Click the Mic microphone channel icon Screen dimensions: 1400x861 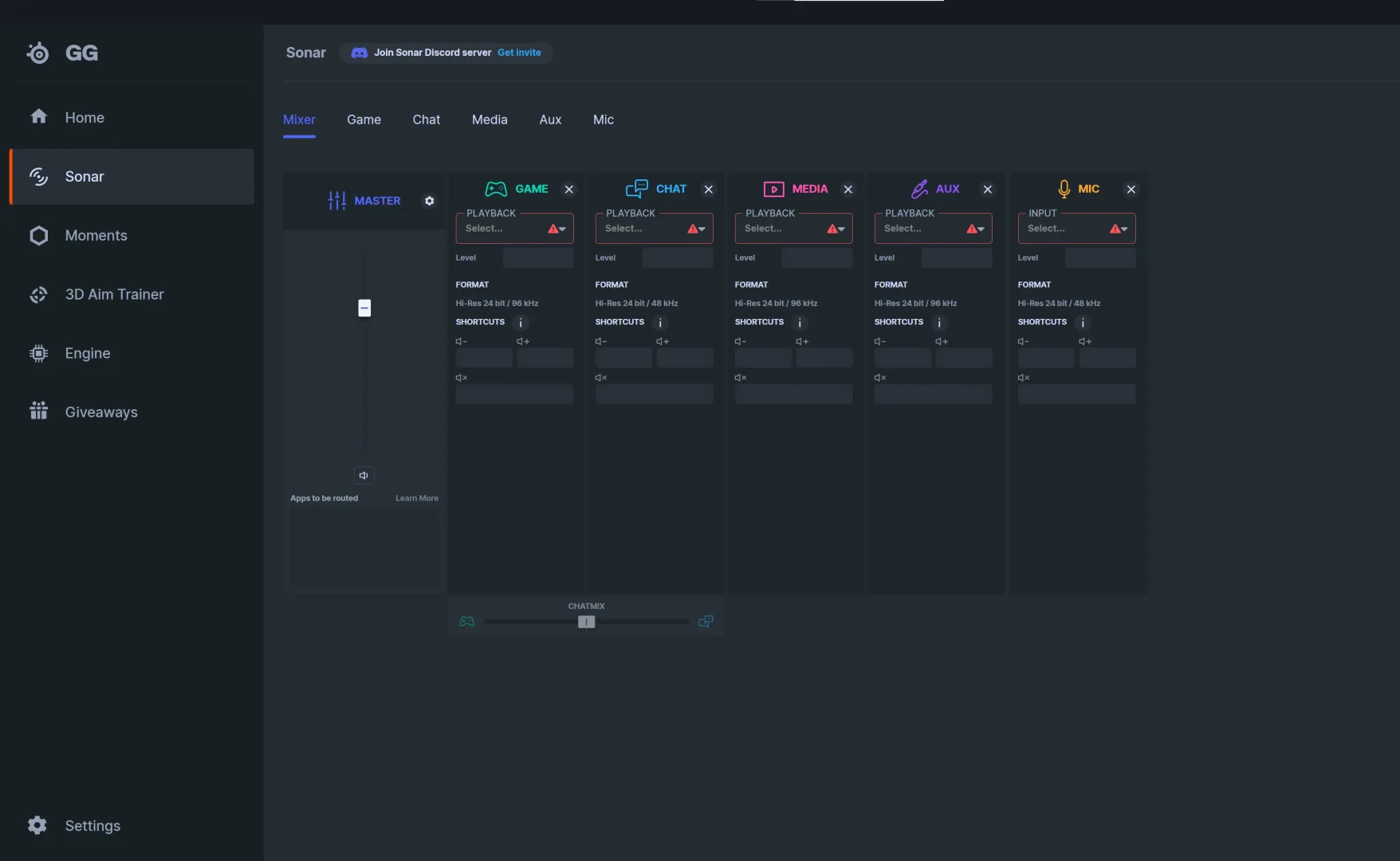click(1064, 189)
